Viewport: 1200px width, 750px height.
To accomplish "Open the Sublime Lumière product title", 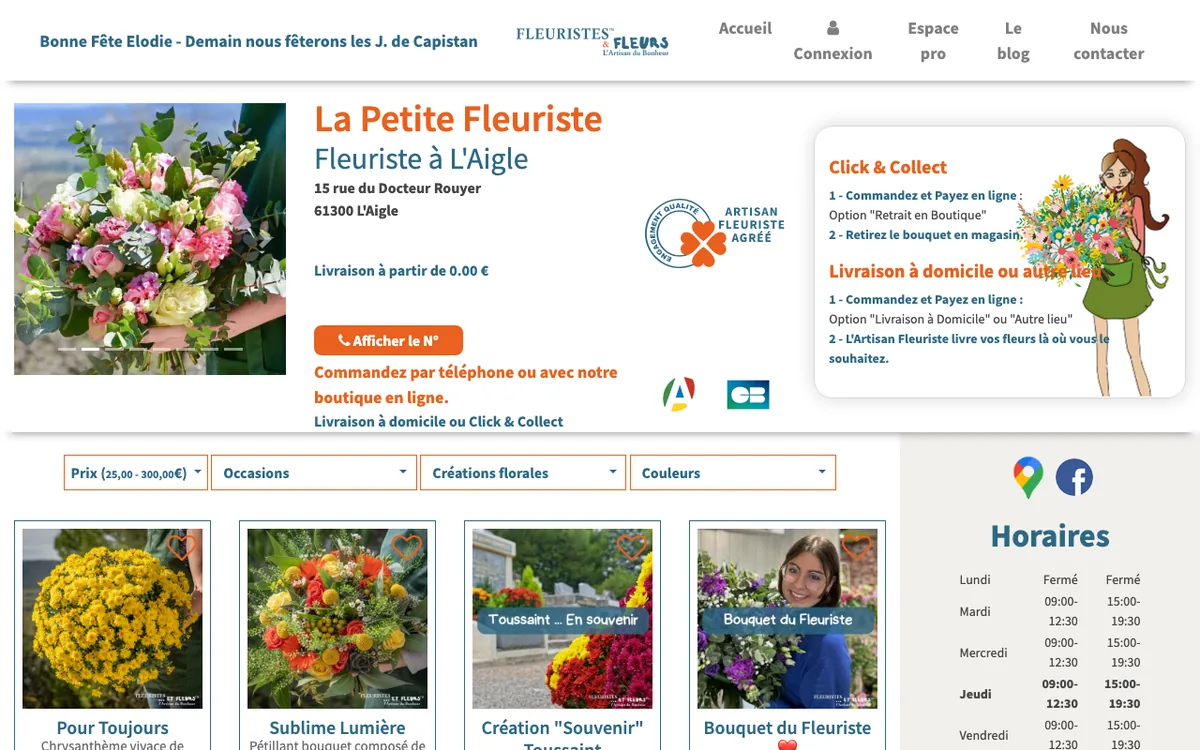I will point(338,728).
